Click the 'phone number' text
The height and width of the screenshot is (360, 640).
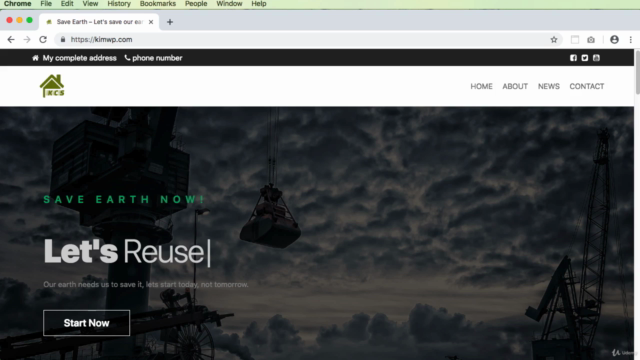157,58
